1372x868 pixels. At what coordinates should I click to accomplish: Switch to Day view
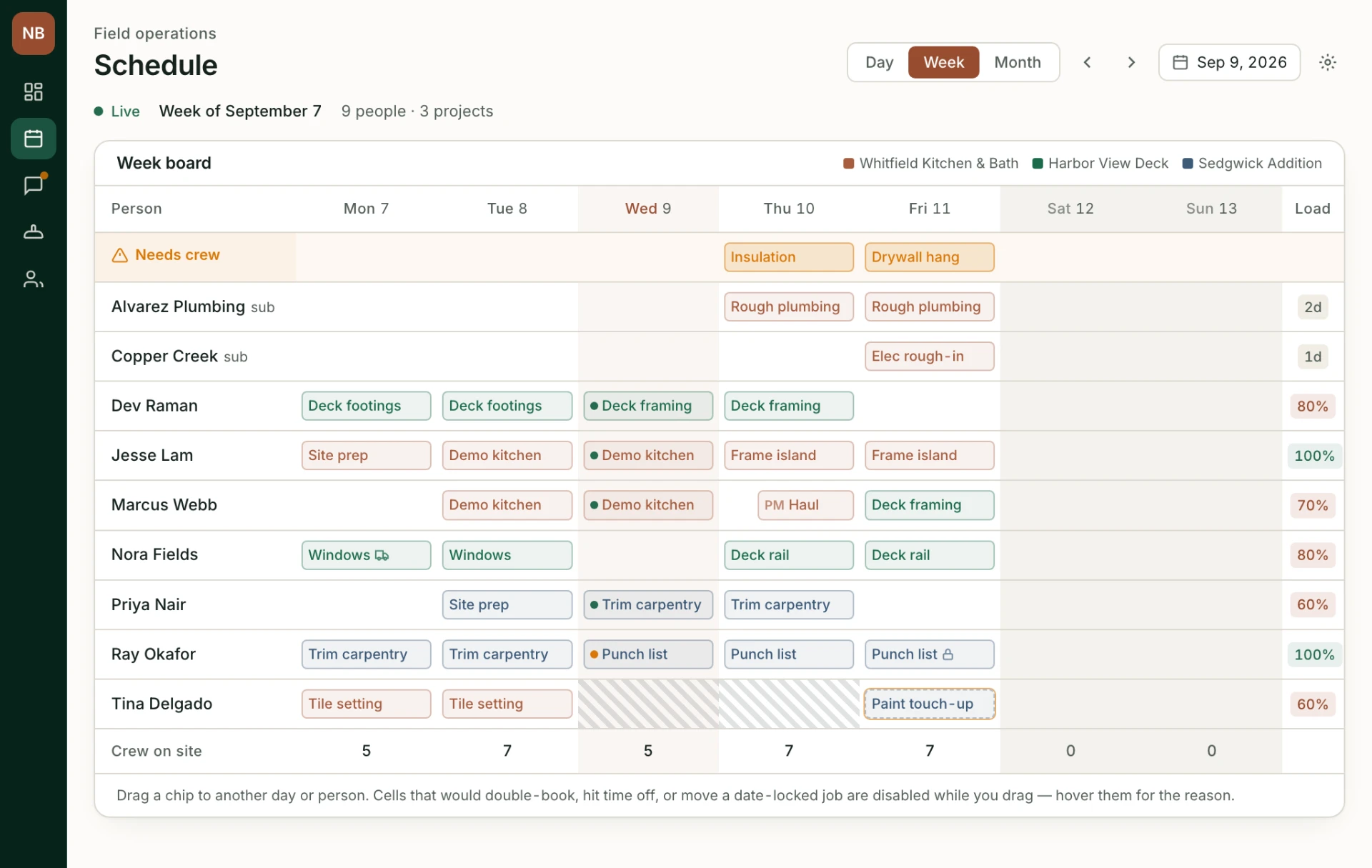[x=879, y=62]
